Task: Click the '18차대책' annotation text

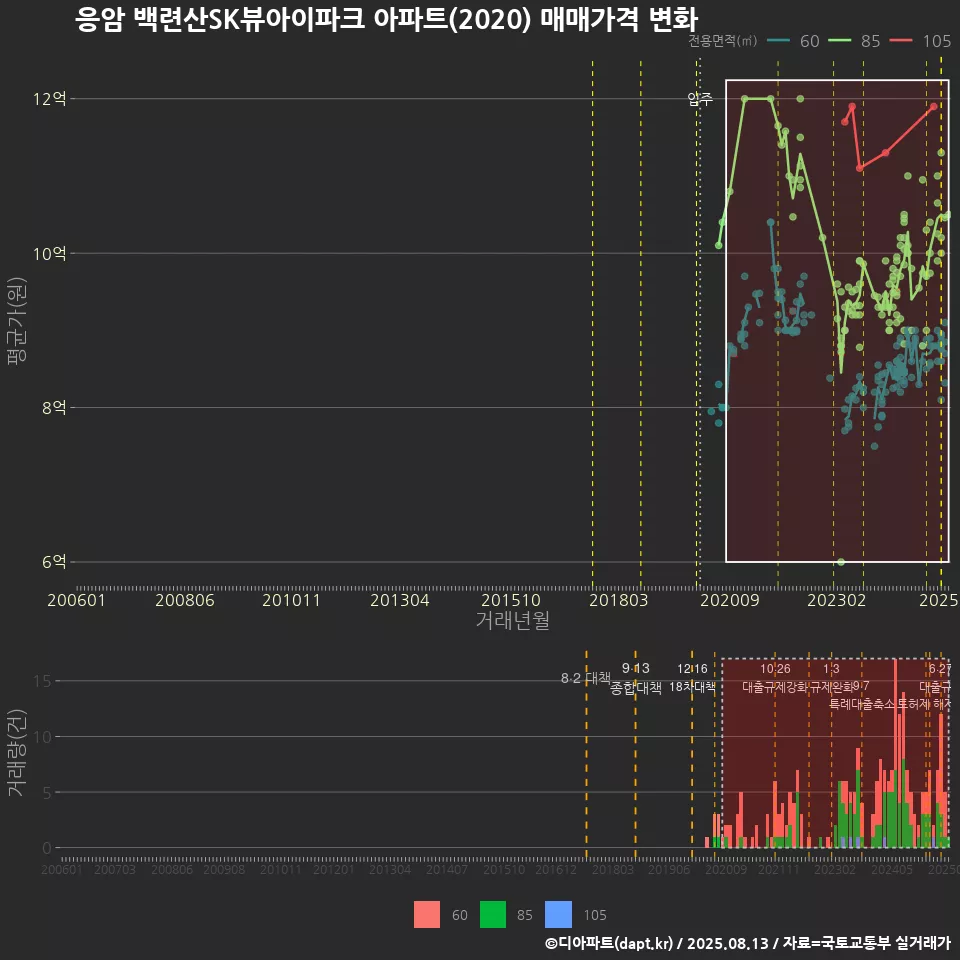Action: (x=692, y=687)
